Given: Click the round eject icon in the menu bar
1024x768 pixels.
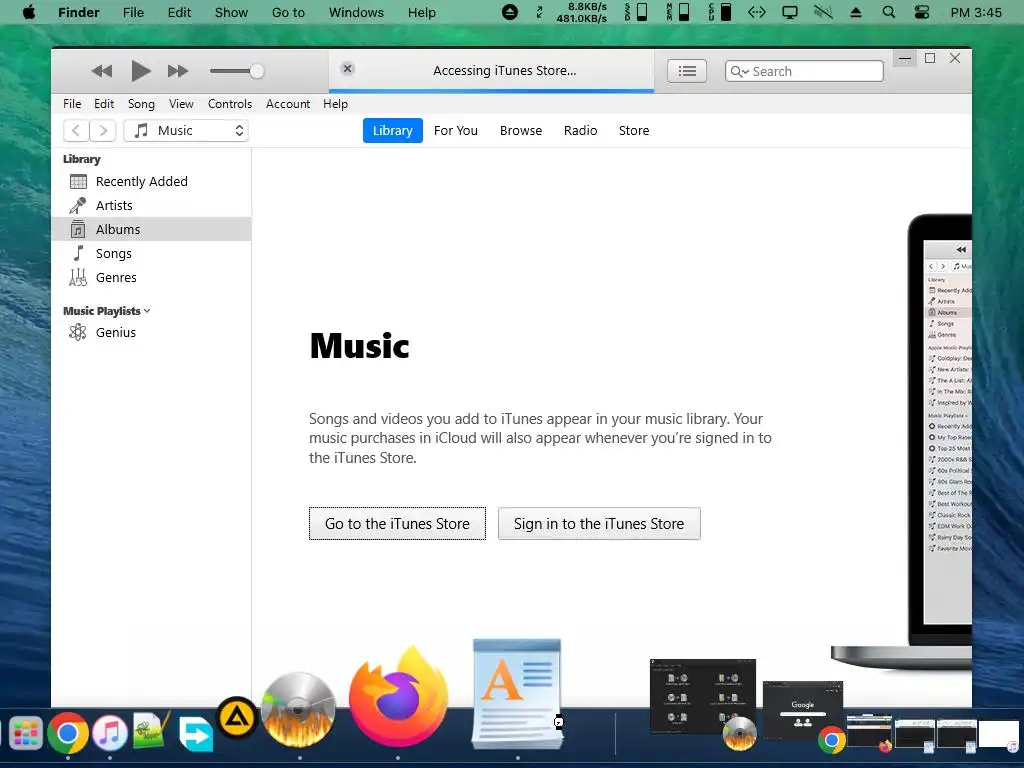Looking at the screenshot, I should (509, 12).
